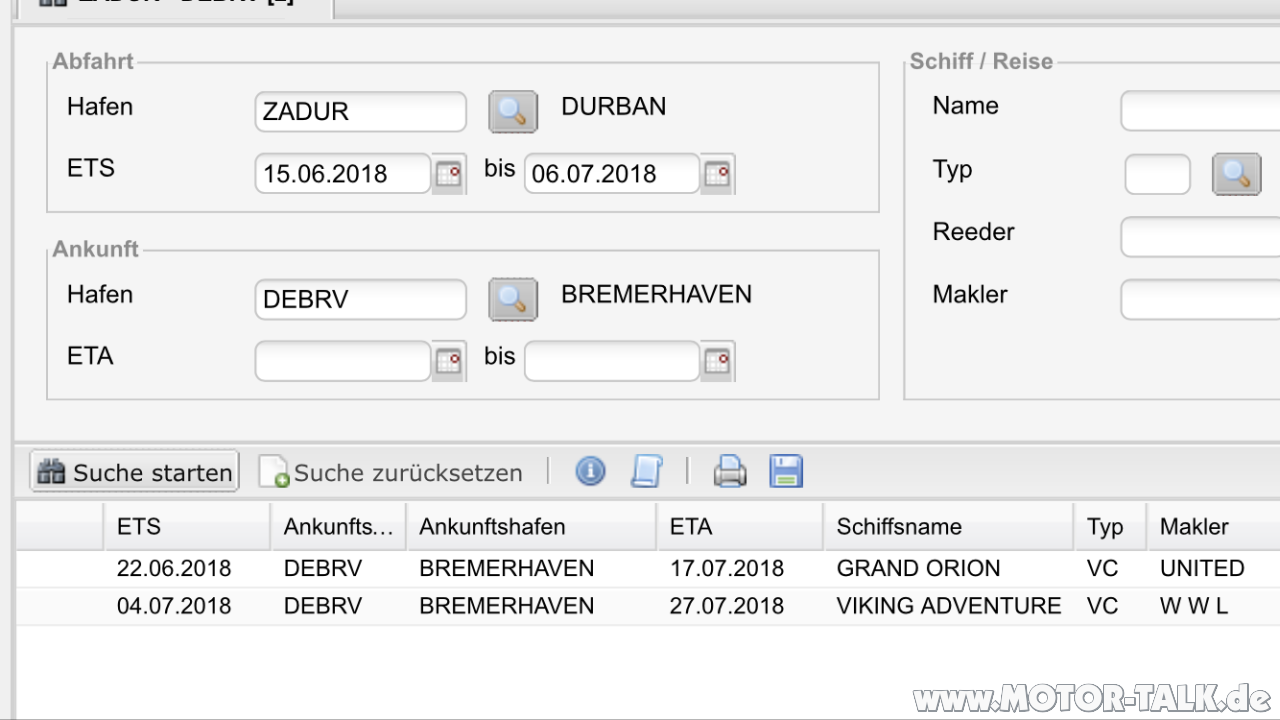
Task: Click the arrival Hafen field DEBRV
Action: 360,299
